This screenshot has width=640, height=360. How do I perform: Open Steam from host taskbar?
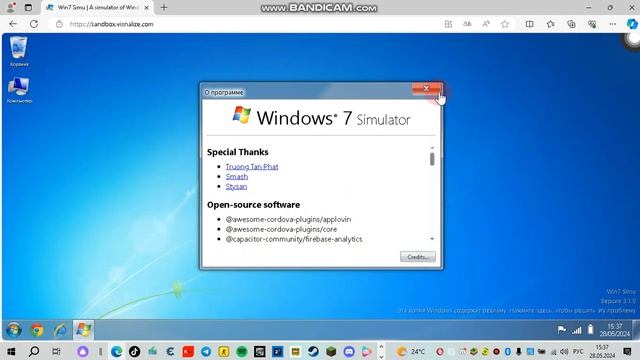click(313, 351)
